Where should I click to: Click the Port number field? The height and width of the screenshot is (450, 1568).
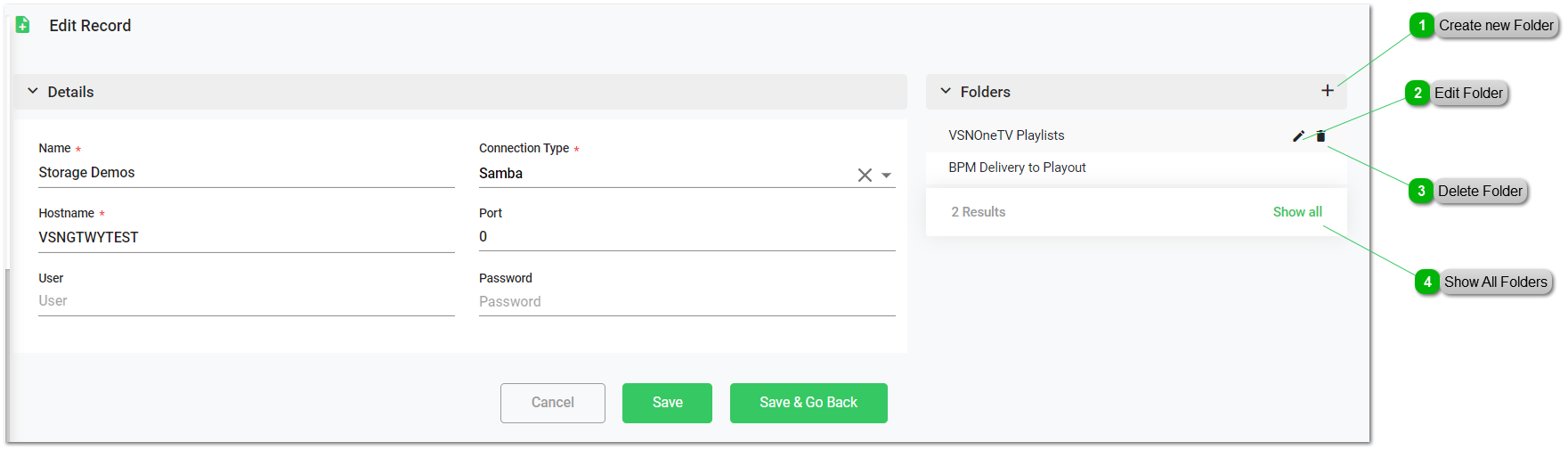pos(686,237)
